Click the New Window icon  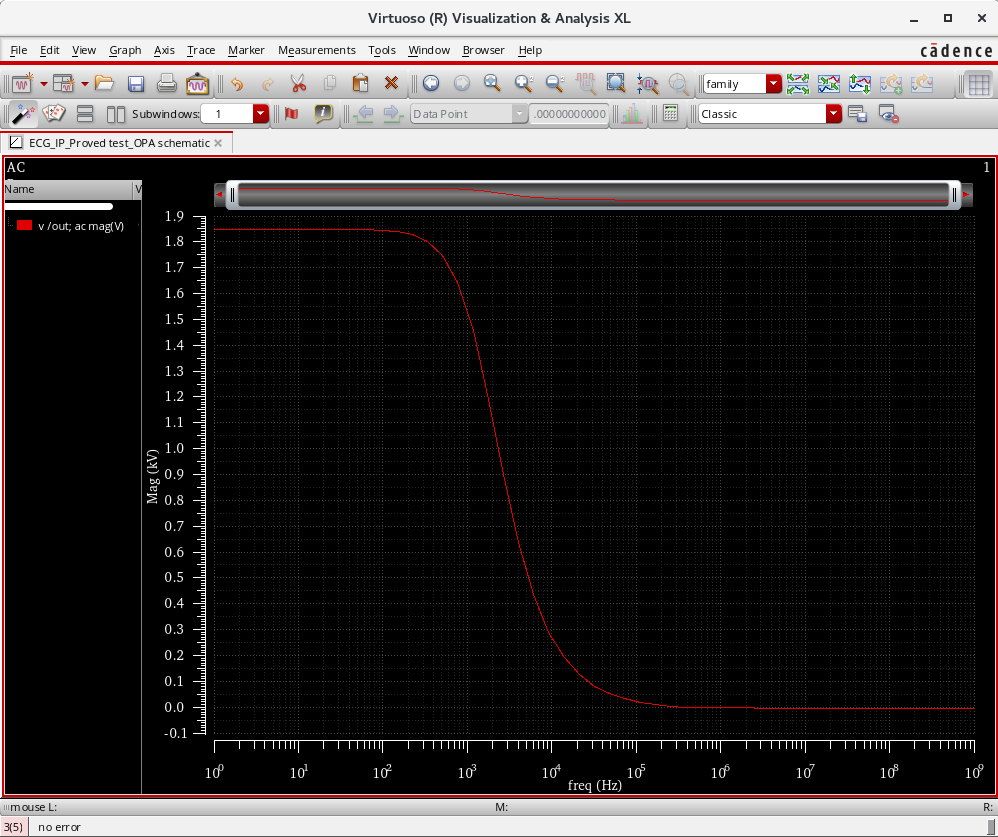(22, 83)
